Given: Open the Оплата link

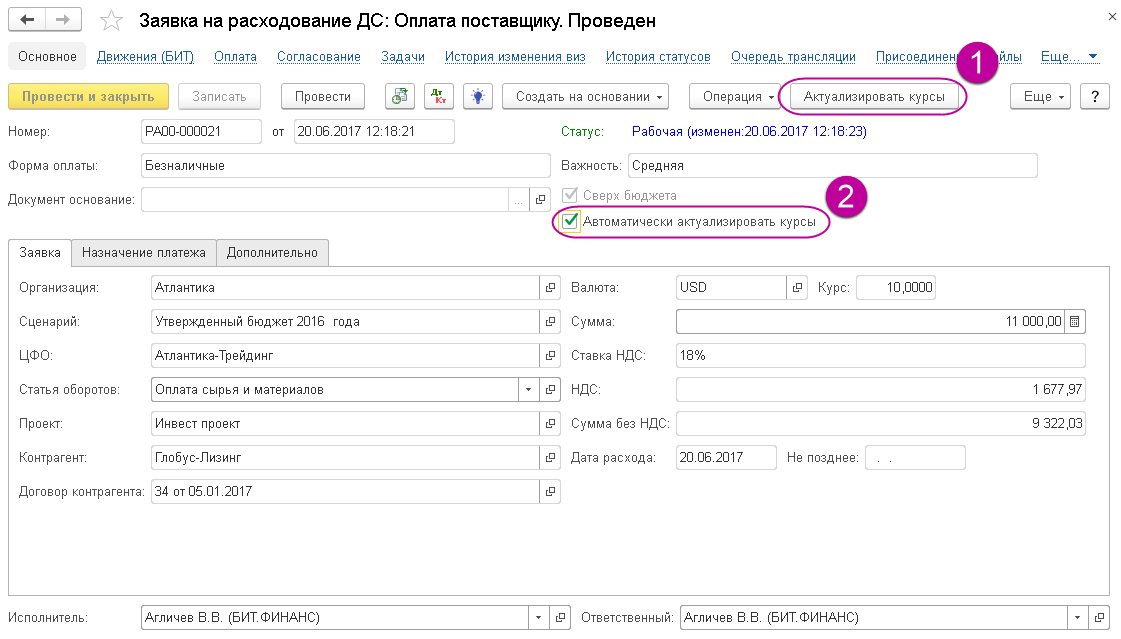Looking at the screenshot, I should pos(235,56).
